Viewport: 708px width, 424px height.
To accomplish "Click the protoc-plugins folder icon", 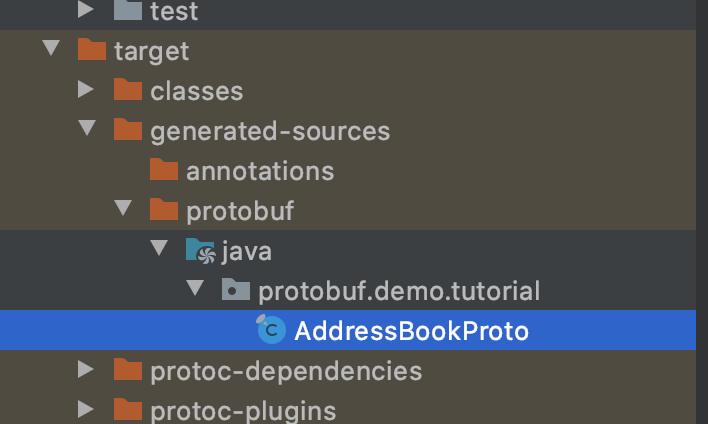I will (128, 410).
